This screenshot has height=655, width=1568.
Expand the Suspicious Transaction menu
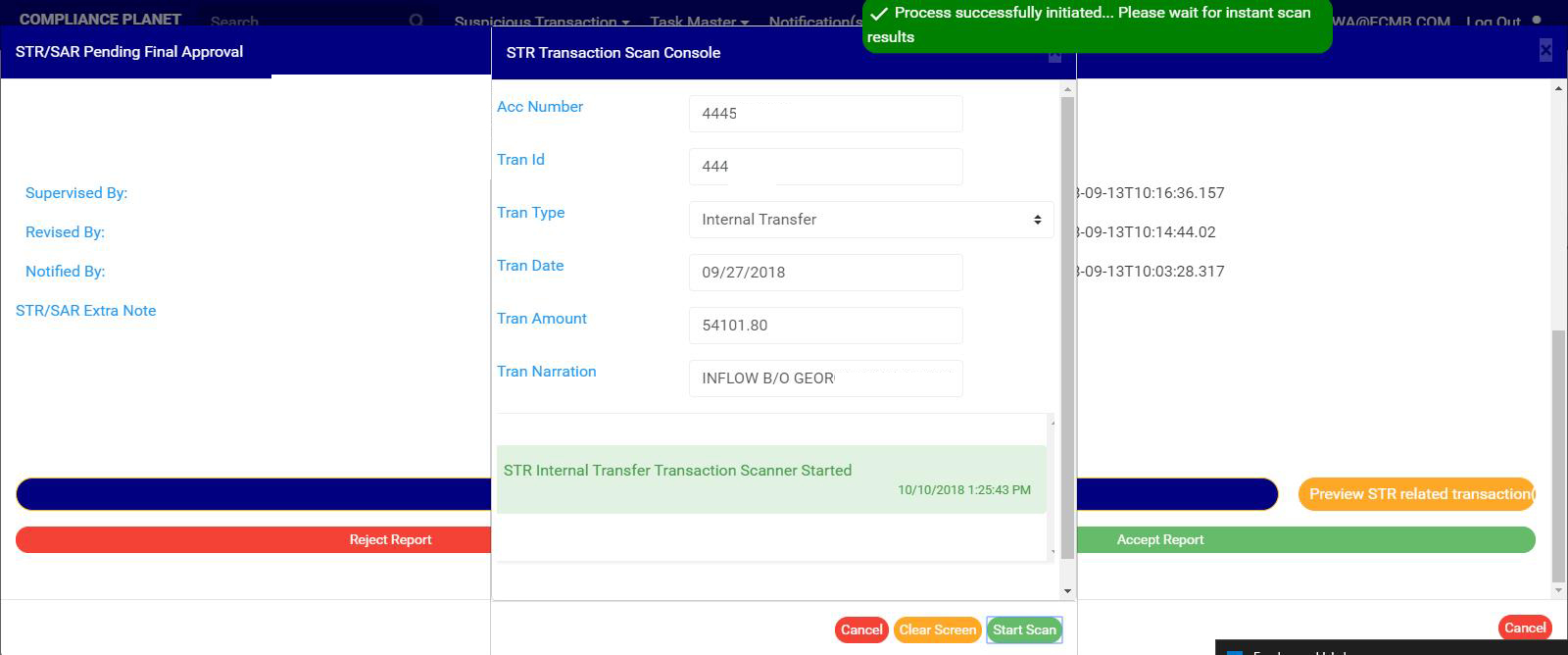coord(541,22)
